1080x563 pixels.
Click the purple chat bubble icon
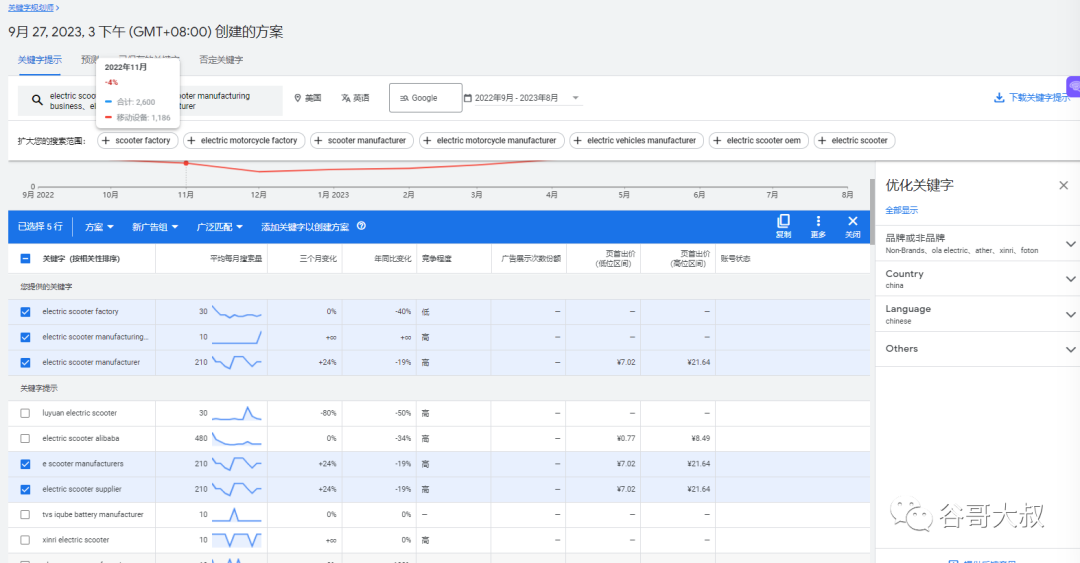pos(1074,87)
